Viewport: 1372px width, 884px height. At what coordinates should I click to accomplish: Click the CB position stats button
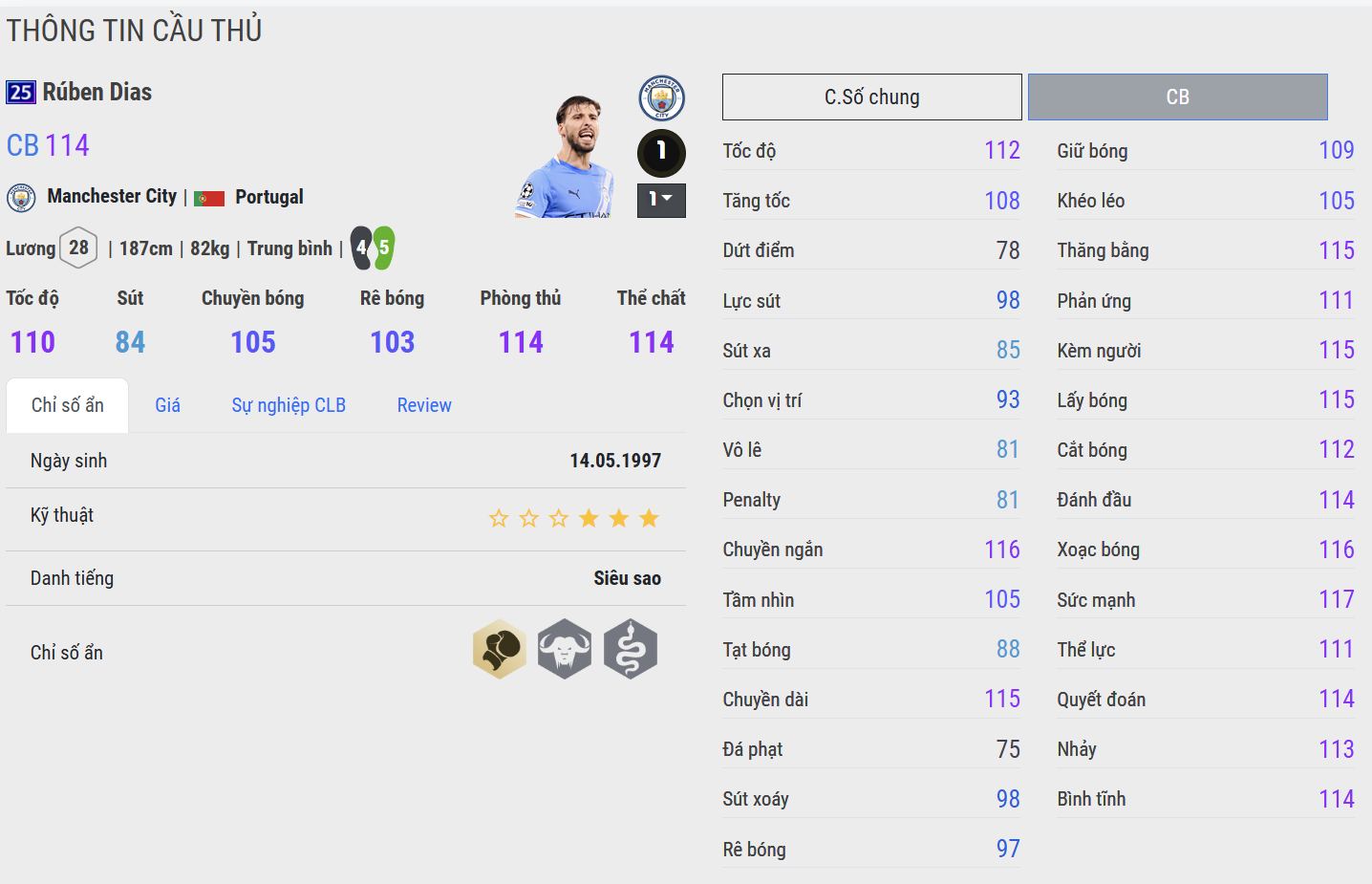point(1177,97)
